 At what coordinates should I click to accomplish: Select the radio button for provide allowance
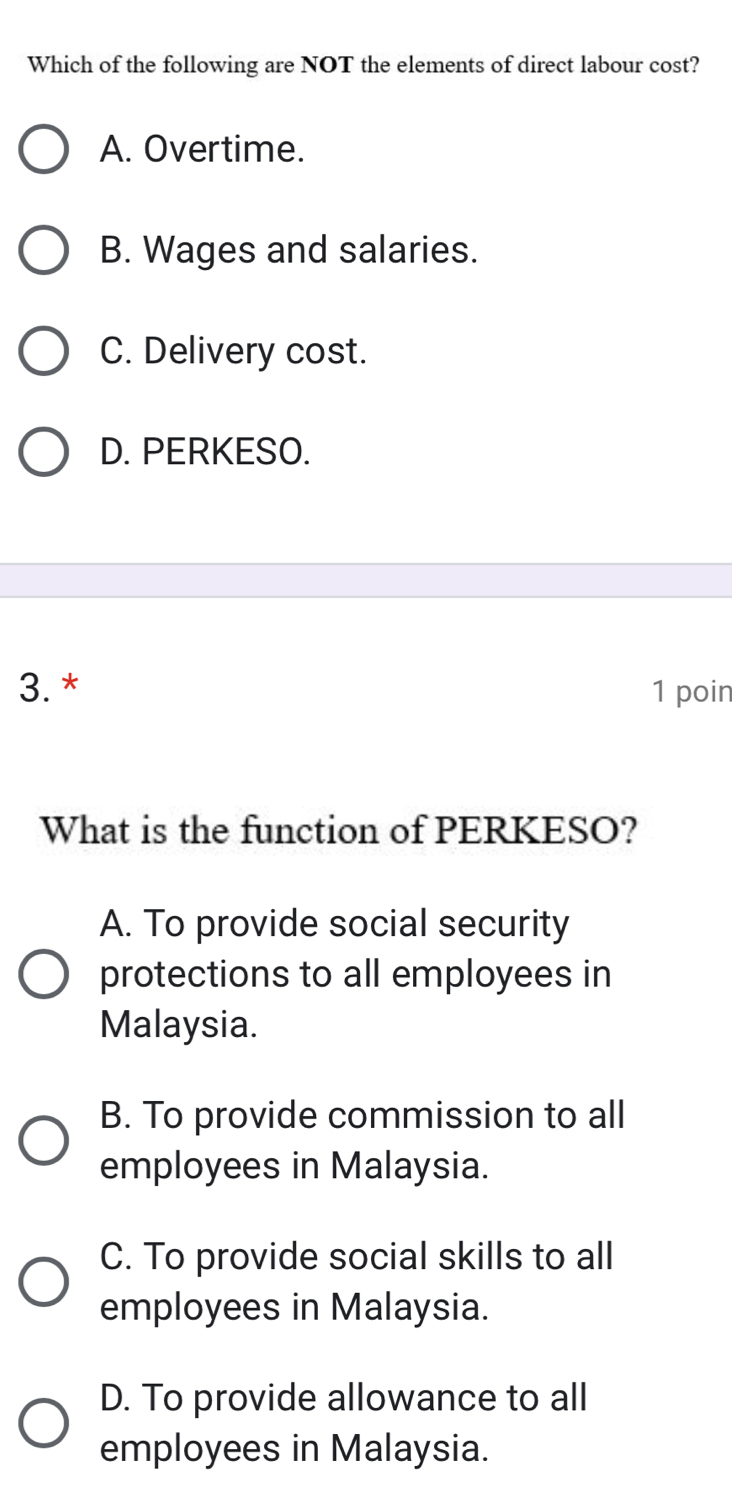[44, 1423]
